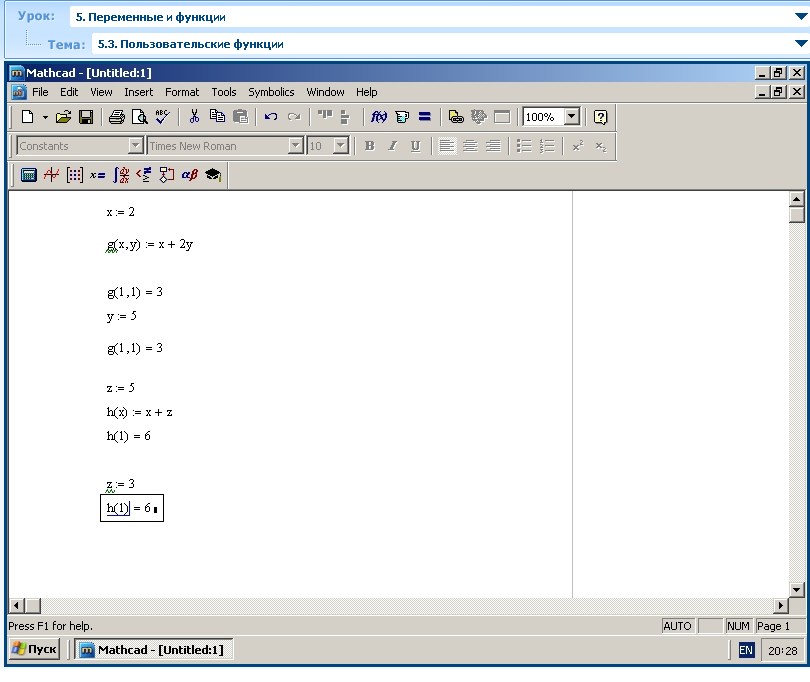
Task: Save the worksheet with floppy disk icon
Action: click(x=86, y=117)
